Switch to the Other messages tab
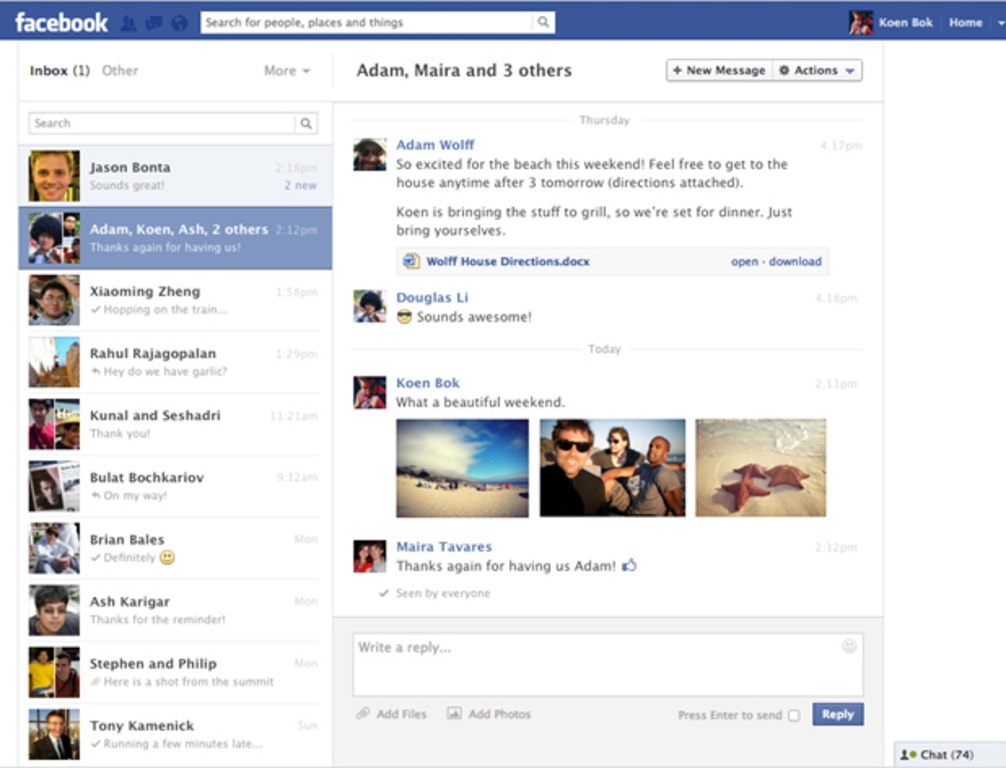This screenshot has width=1006, height=768. 120,71
